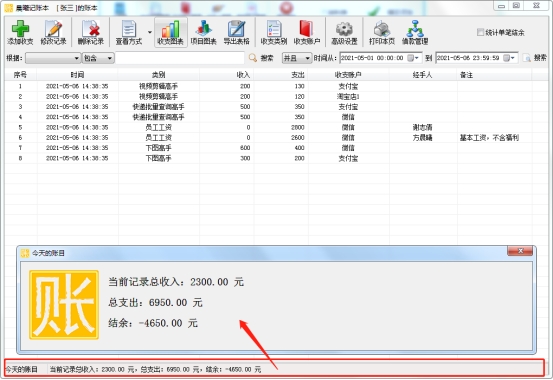Click the 搜索 button with magnifier

(261, 58)
